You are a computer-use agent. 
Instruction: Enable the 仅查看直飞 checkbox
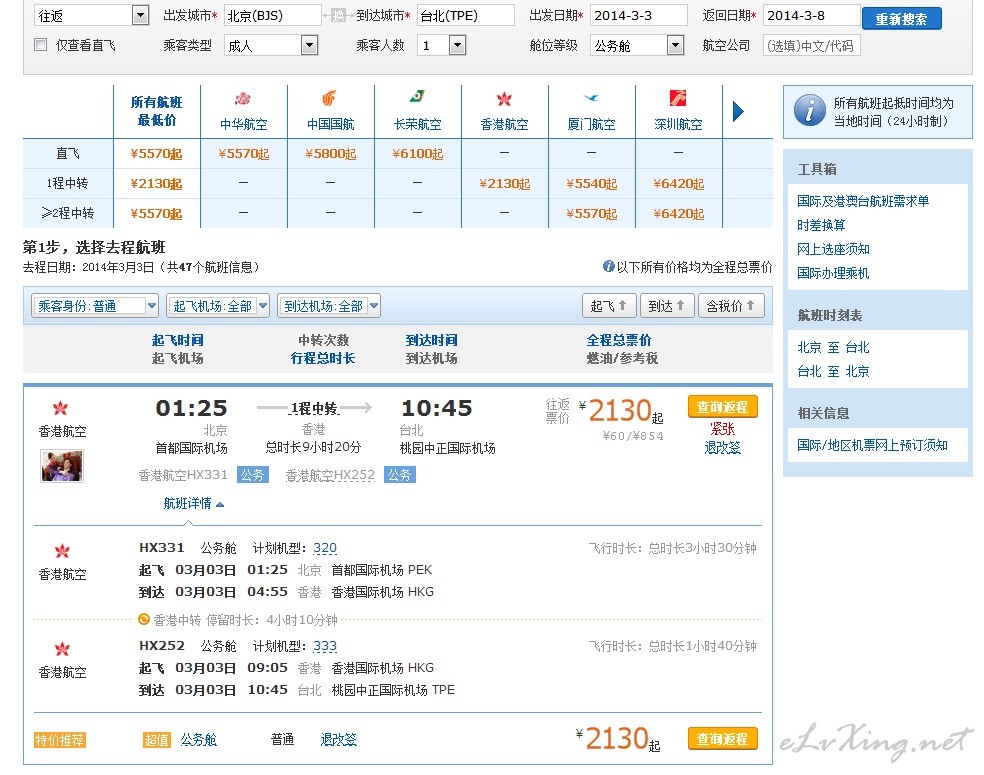[41, 45]
